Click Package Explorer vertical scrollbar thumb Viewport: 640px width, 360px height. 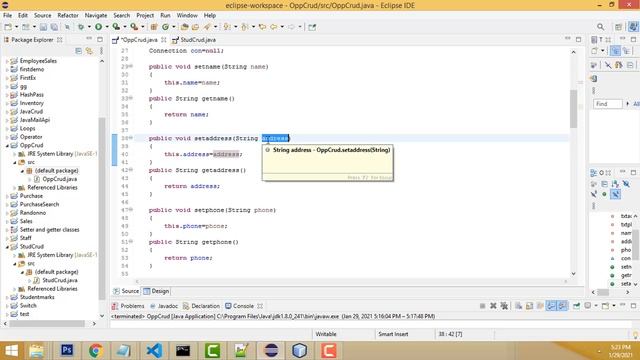tap(102, 208)
